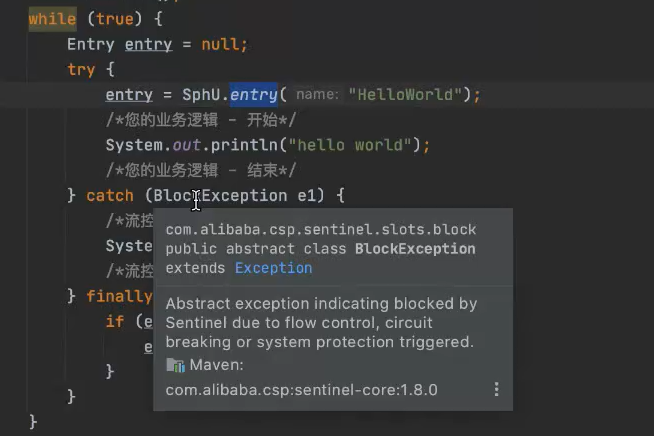Click the highlighted entry method in SphU.entry
The height and width of the screenshot is (436, 654).
(254, 95)
